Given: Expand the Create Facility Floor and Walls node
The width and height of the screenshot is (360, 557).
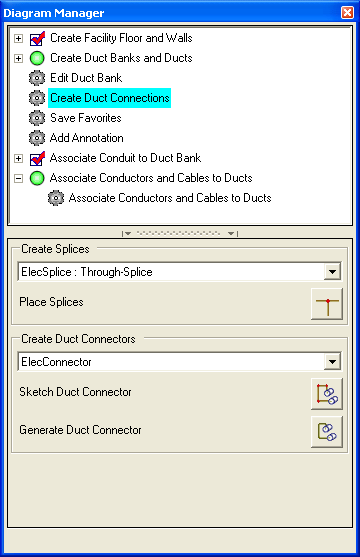Looking at the screenshot, I should [x=18, y=38].
